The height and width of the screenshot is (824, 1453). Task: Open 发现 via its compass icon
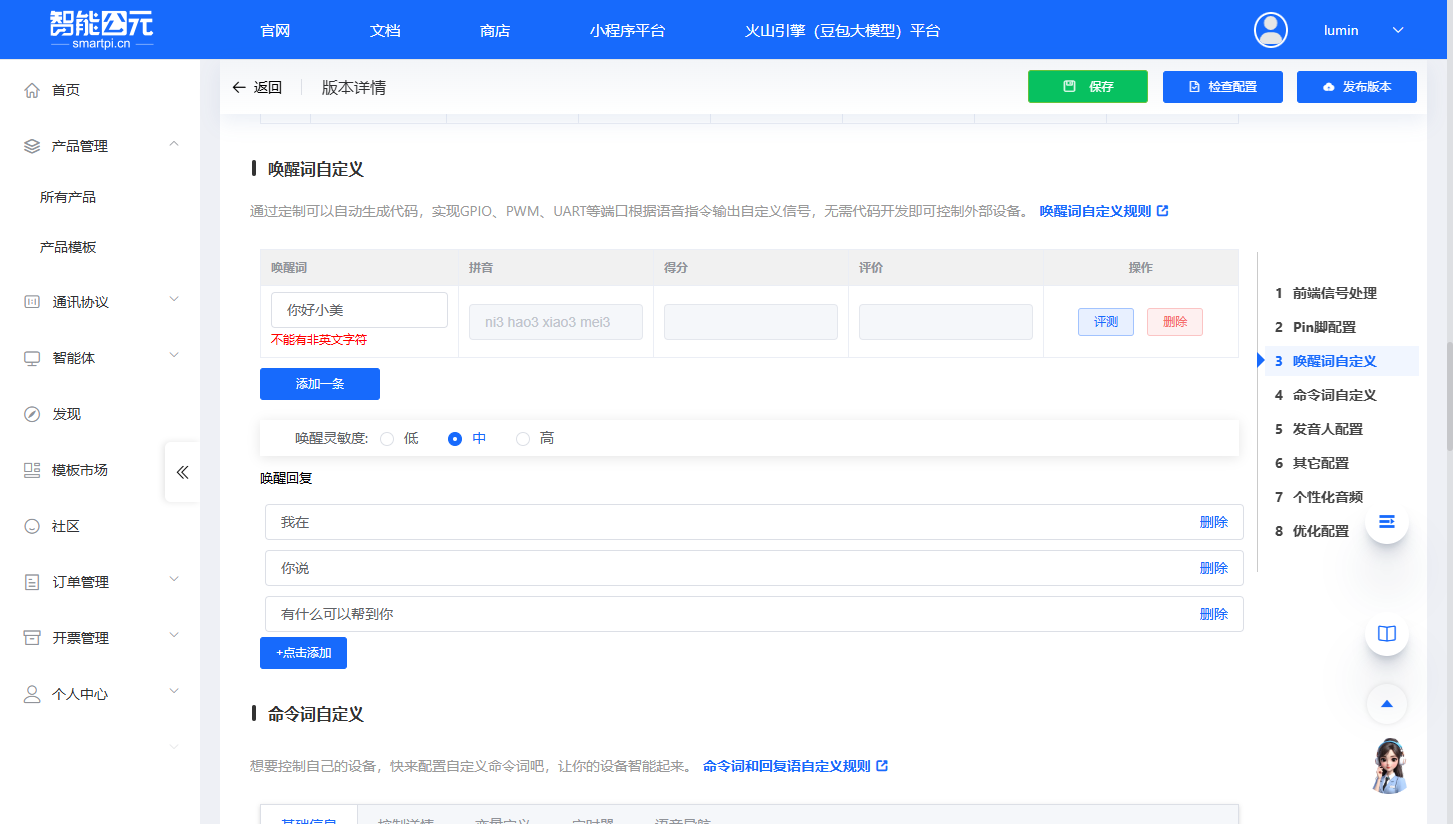point(30,413)
